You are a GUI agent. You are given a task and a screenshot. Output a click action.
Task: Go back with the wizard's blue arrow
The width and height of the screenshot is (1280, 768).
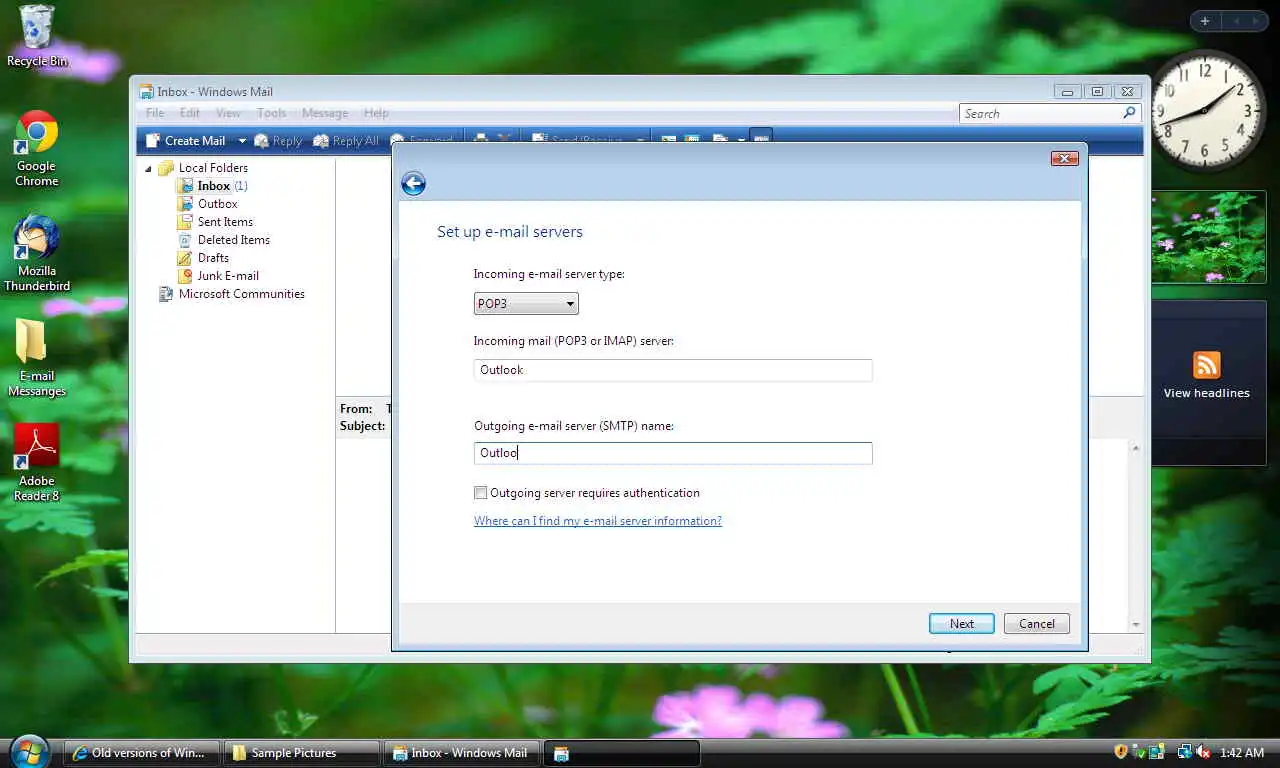[413, 183]
